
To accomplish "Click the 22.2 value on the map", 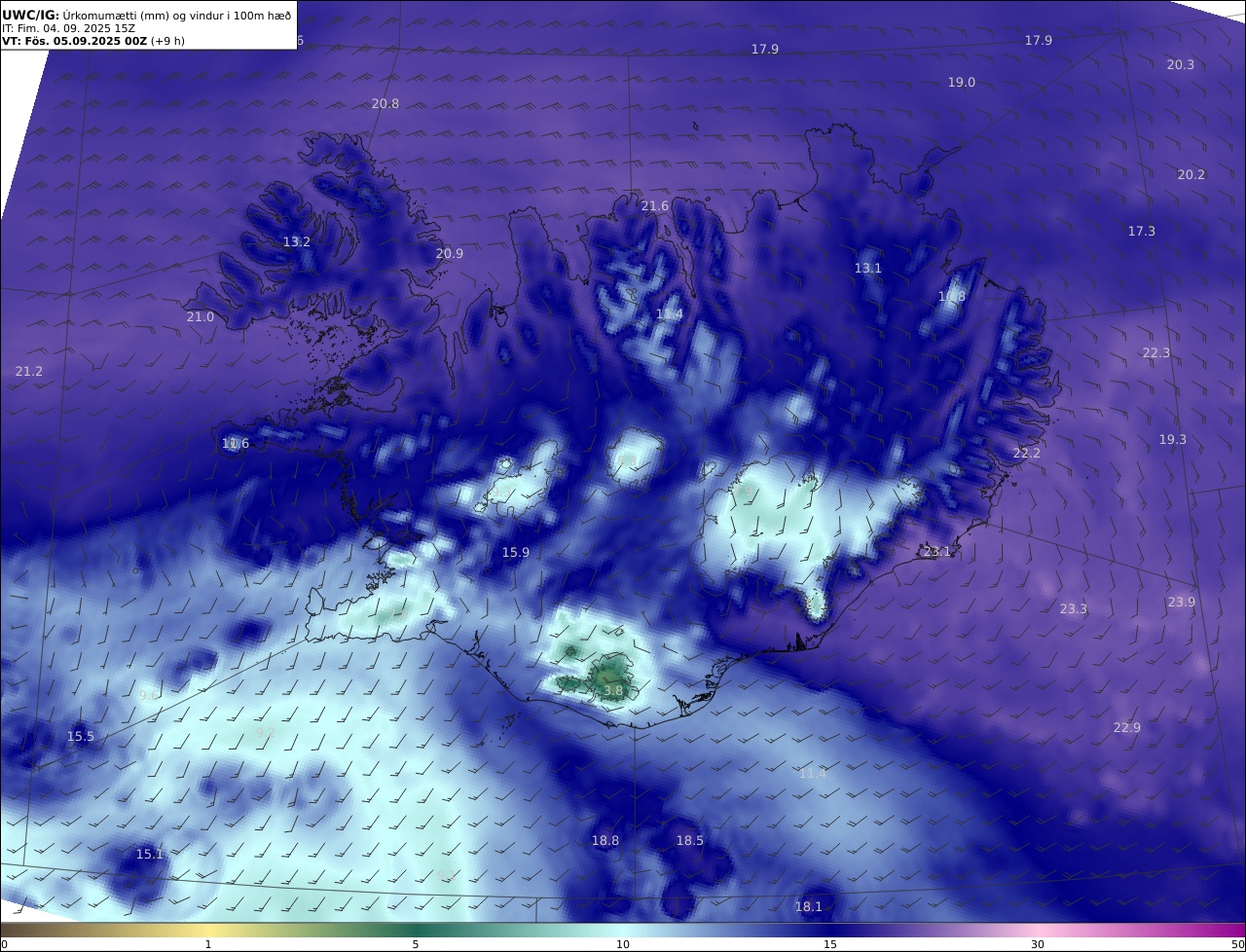I will [x=1027, y=453].
